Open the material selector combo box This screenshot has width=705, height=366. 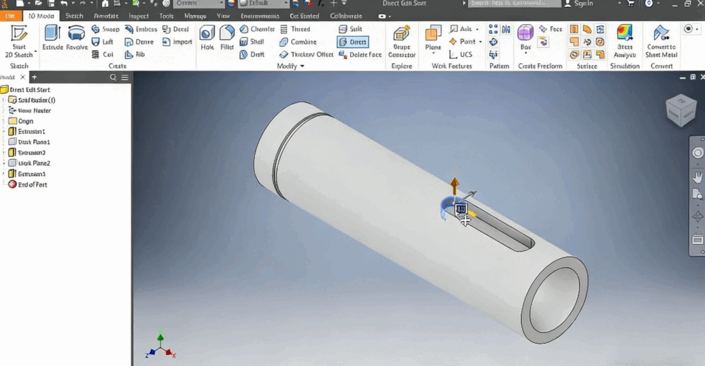pos(199,4)
